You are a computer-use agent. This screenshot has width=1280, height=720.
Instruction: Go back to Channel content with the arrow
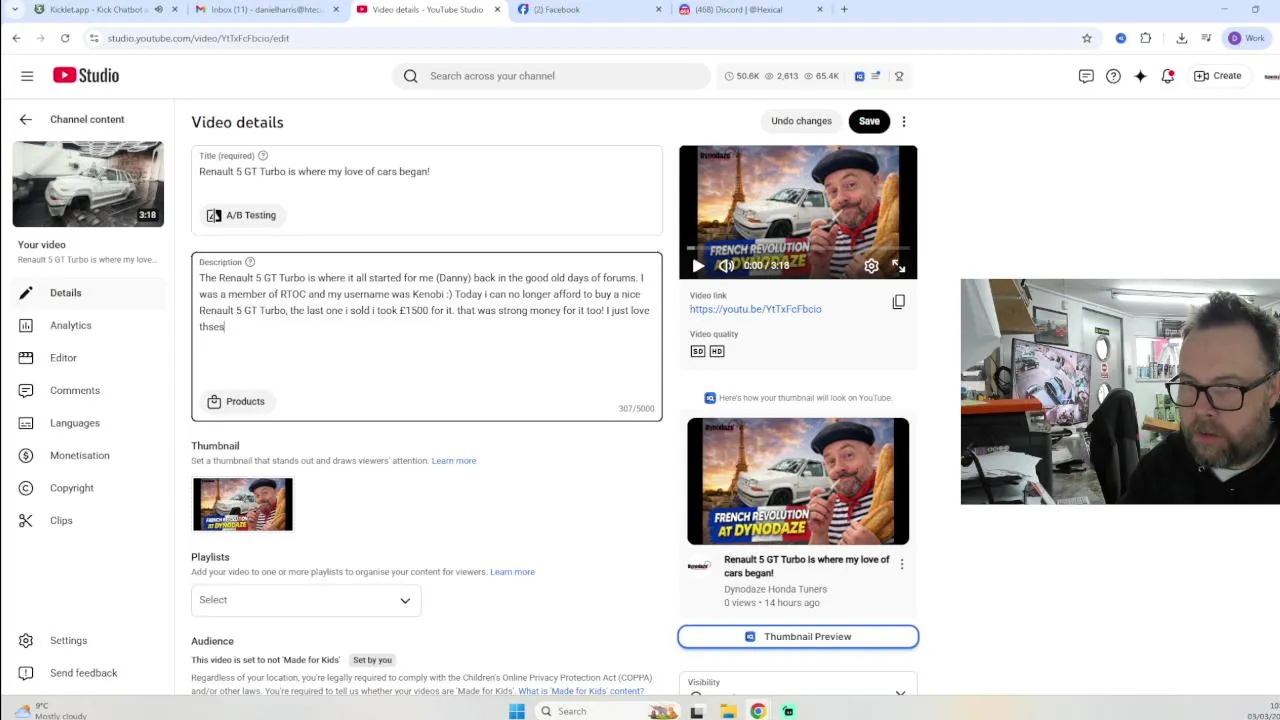point(26,119)
